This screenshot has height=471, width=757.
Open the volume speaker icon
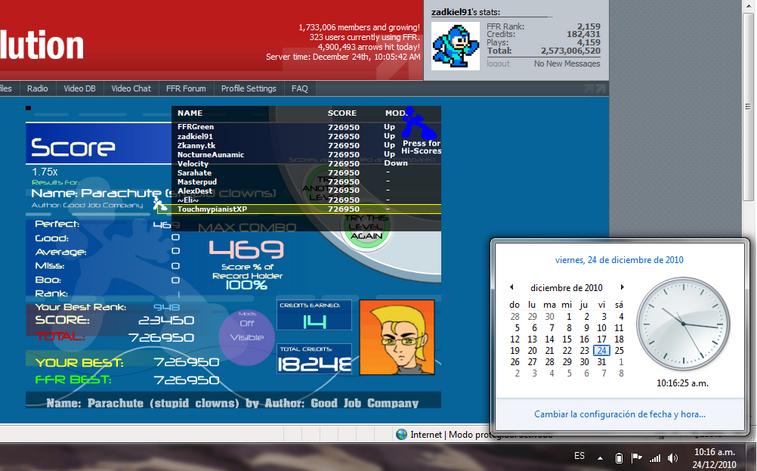click(x=672, y=458)
